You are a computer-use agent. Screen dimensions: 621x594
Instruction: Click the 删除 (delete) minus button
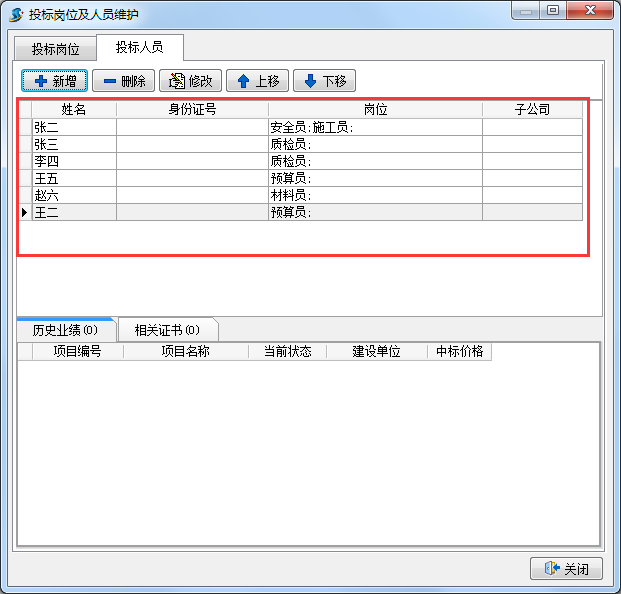point(124,81)
